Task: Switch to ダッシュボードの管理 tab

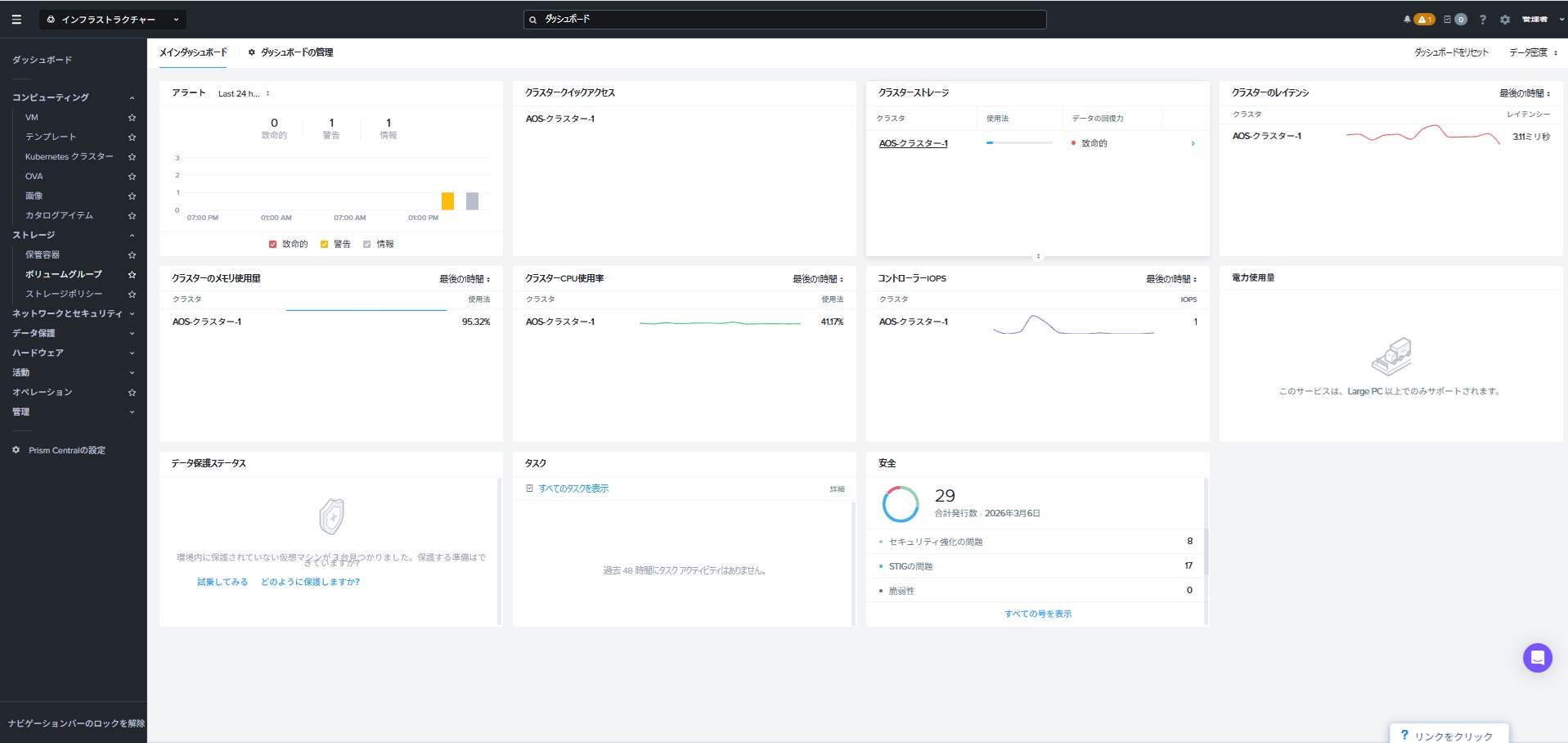Action: click(291, 52)
